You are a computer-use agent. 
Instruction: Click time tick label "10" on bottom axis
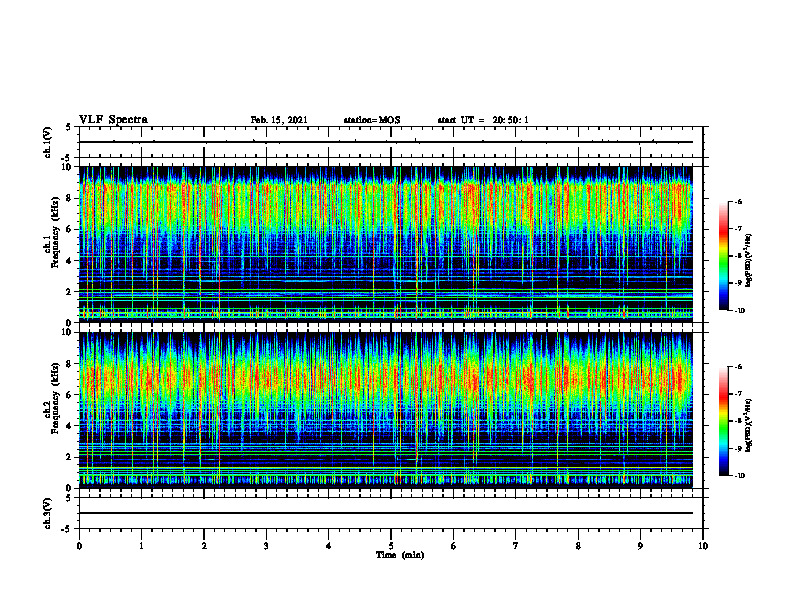pyautogui.click(x=703, y=546)
